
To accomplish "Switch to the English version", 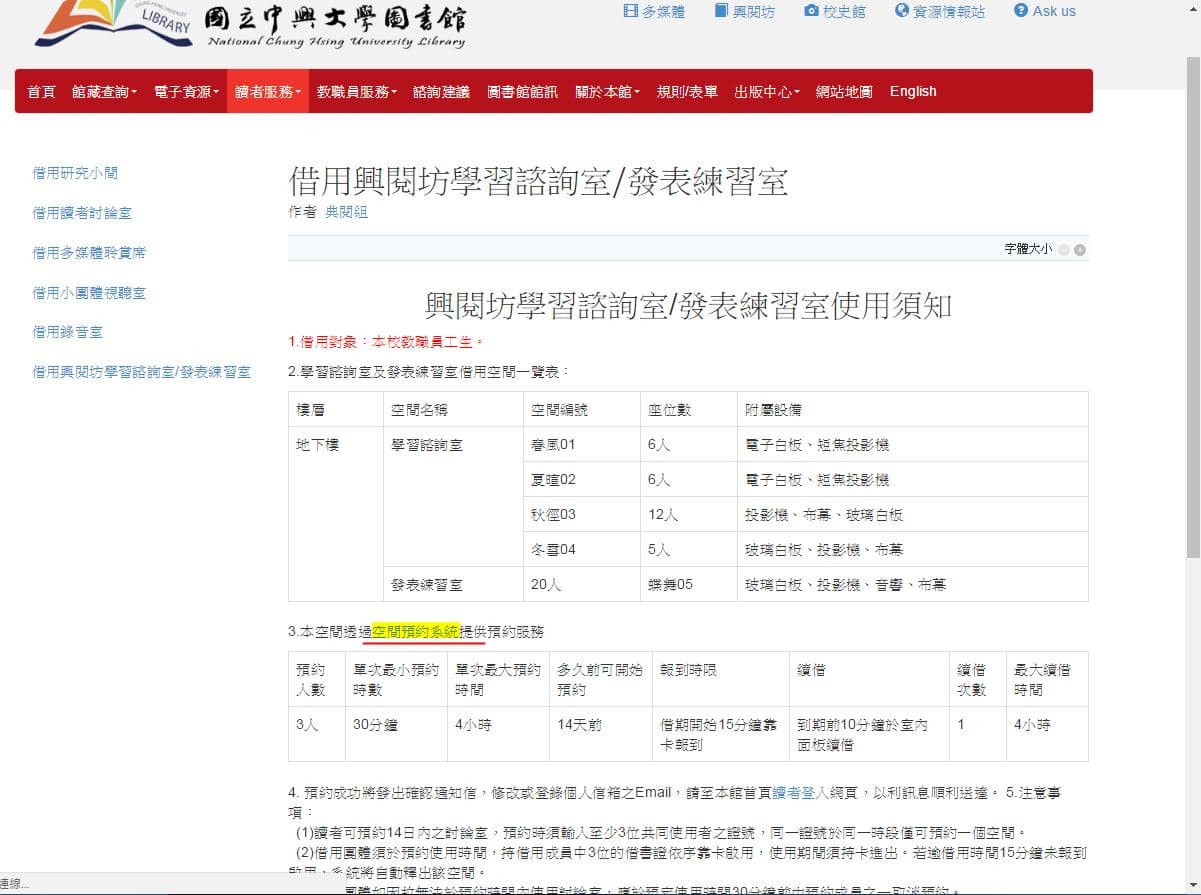I will [913, 91].
